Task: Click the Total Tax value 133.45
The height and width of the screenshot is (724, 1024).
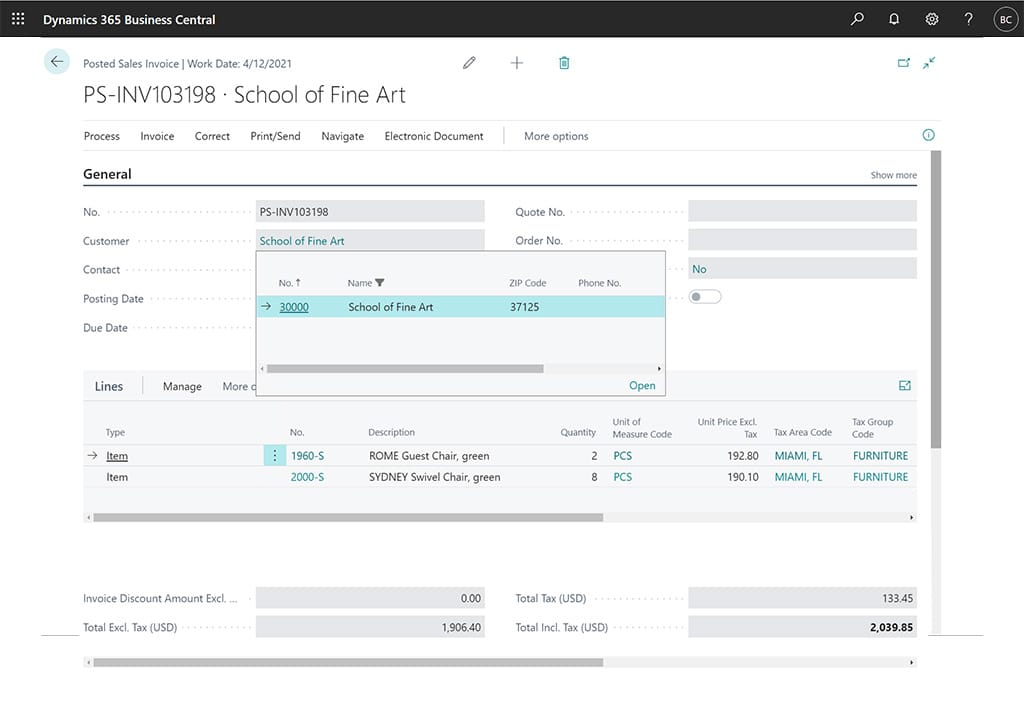Action: [x=803, y=598]
